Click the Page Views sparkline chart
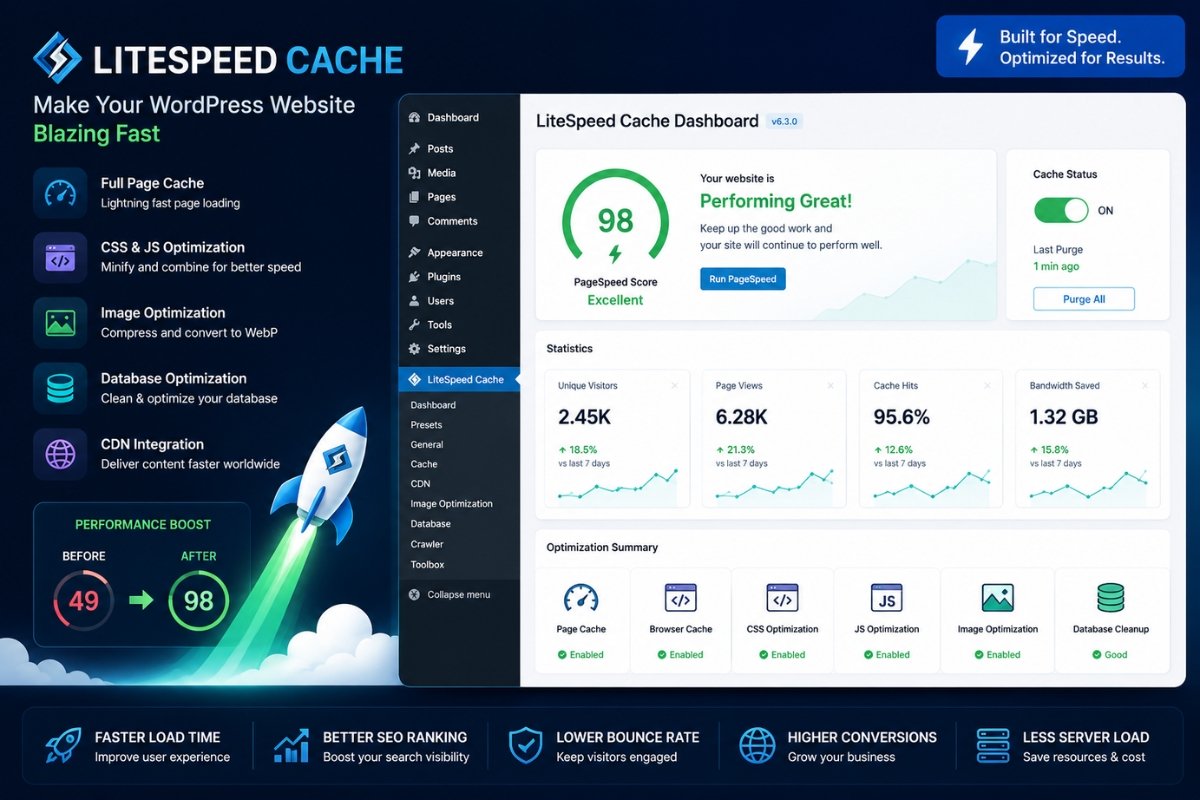1200x800 pixels. point(775,486)
